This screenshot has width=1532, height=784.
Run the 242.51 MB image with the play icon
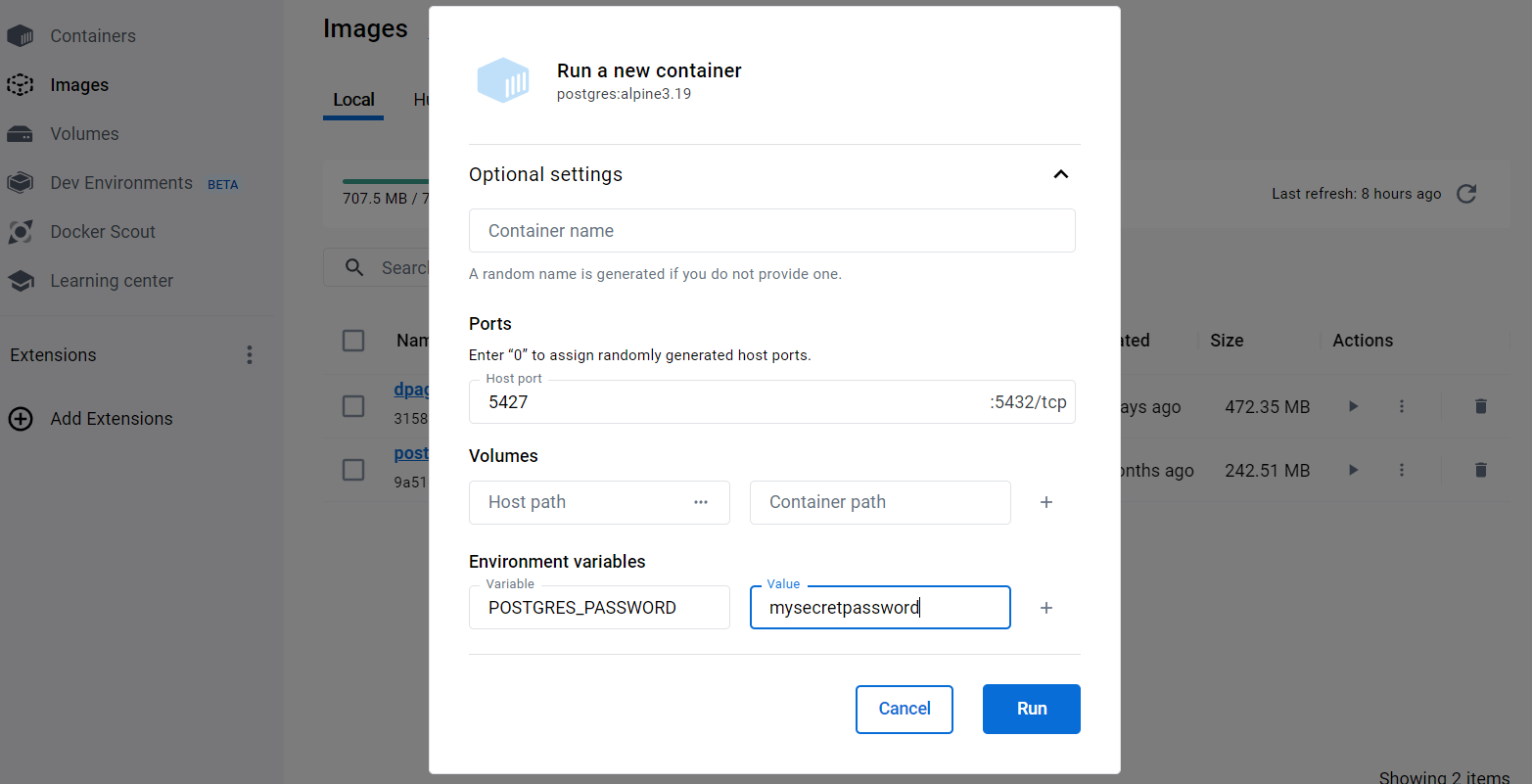tap(1354, 470)
